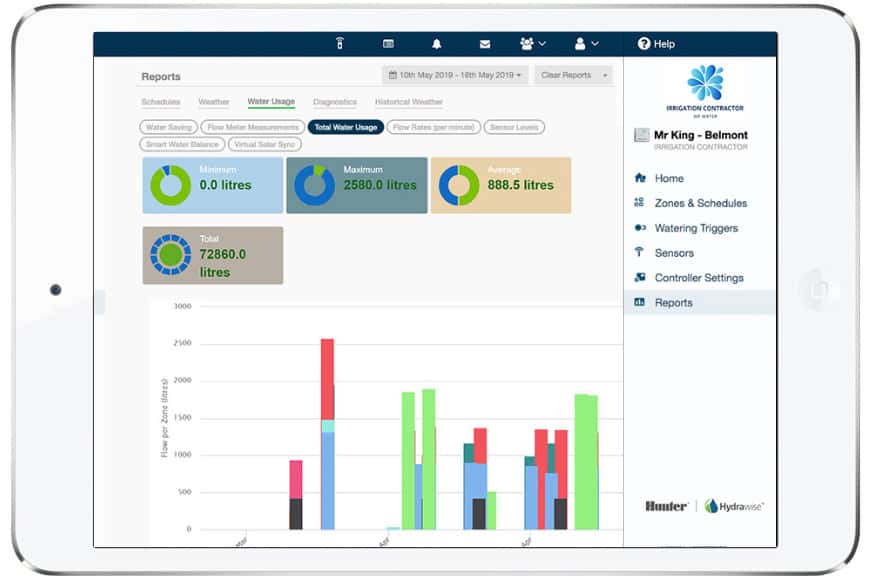Go to Zones & Schedules page
869x583 pixels.
[700, 203]
